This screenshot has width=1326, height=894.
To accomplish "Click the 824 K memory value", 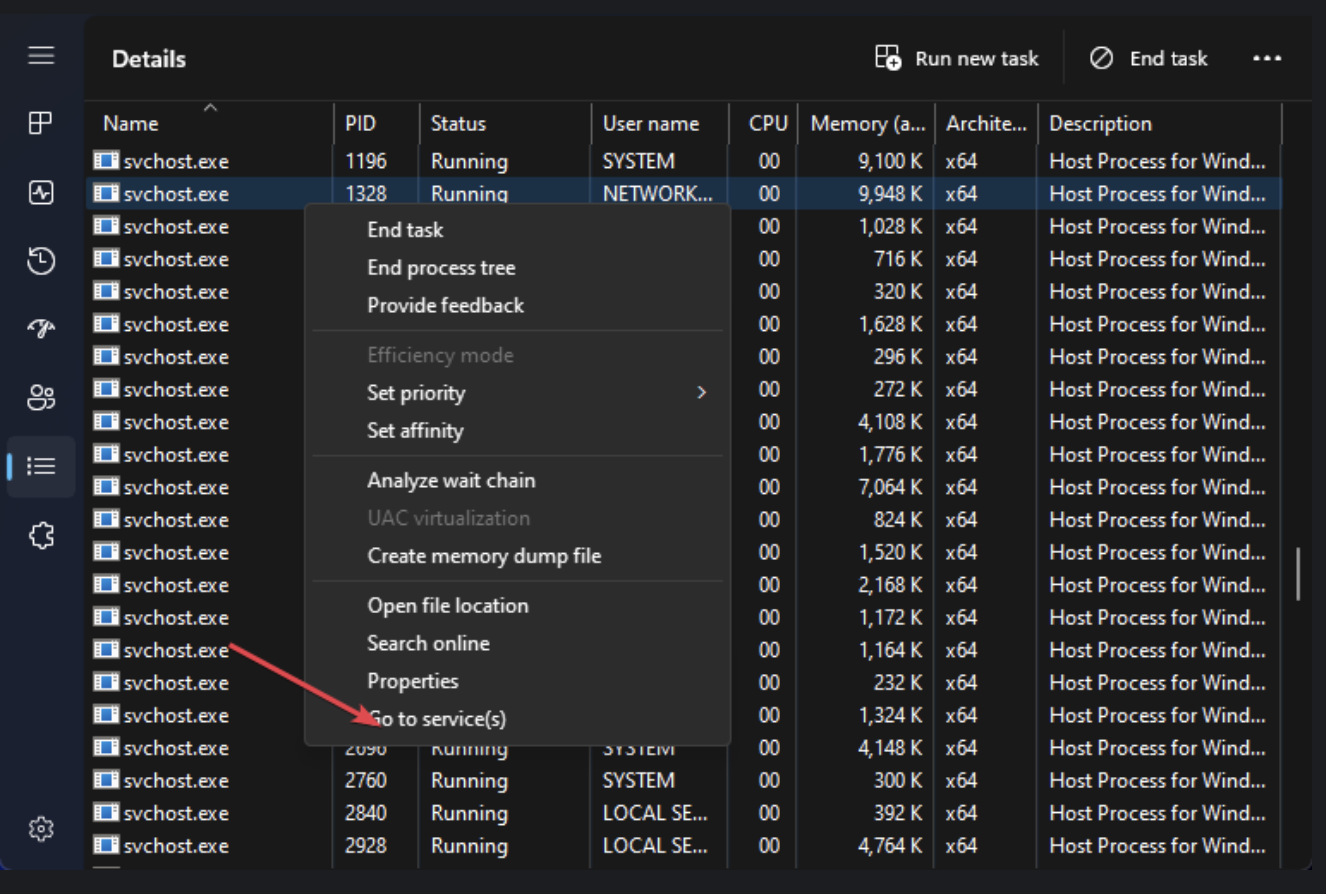I will coord(898,520).
